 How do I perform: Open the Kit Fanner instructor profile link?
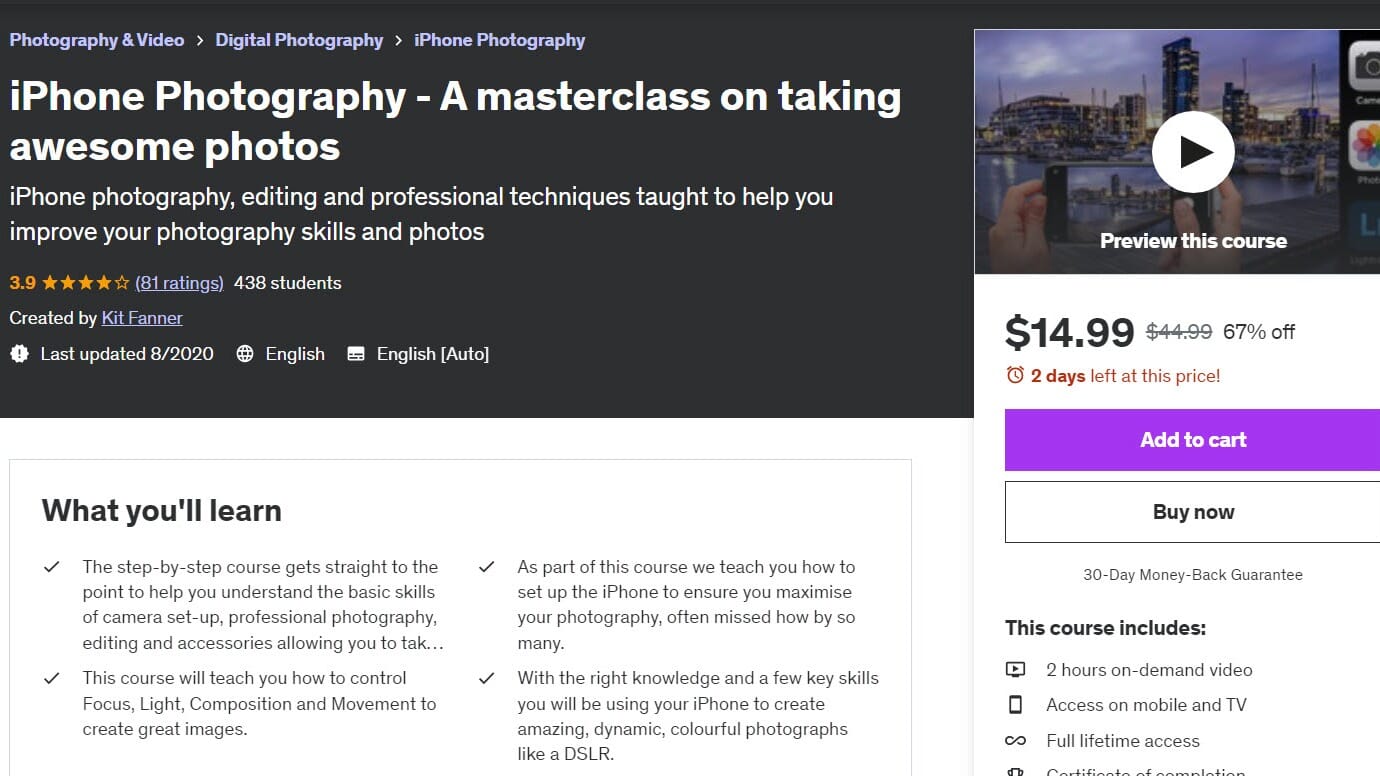tap(142, 317)
